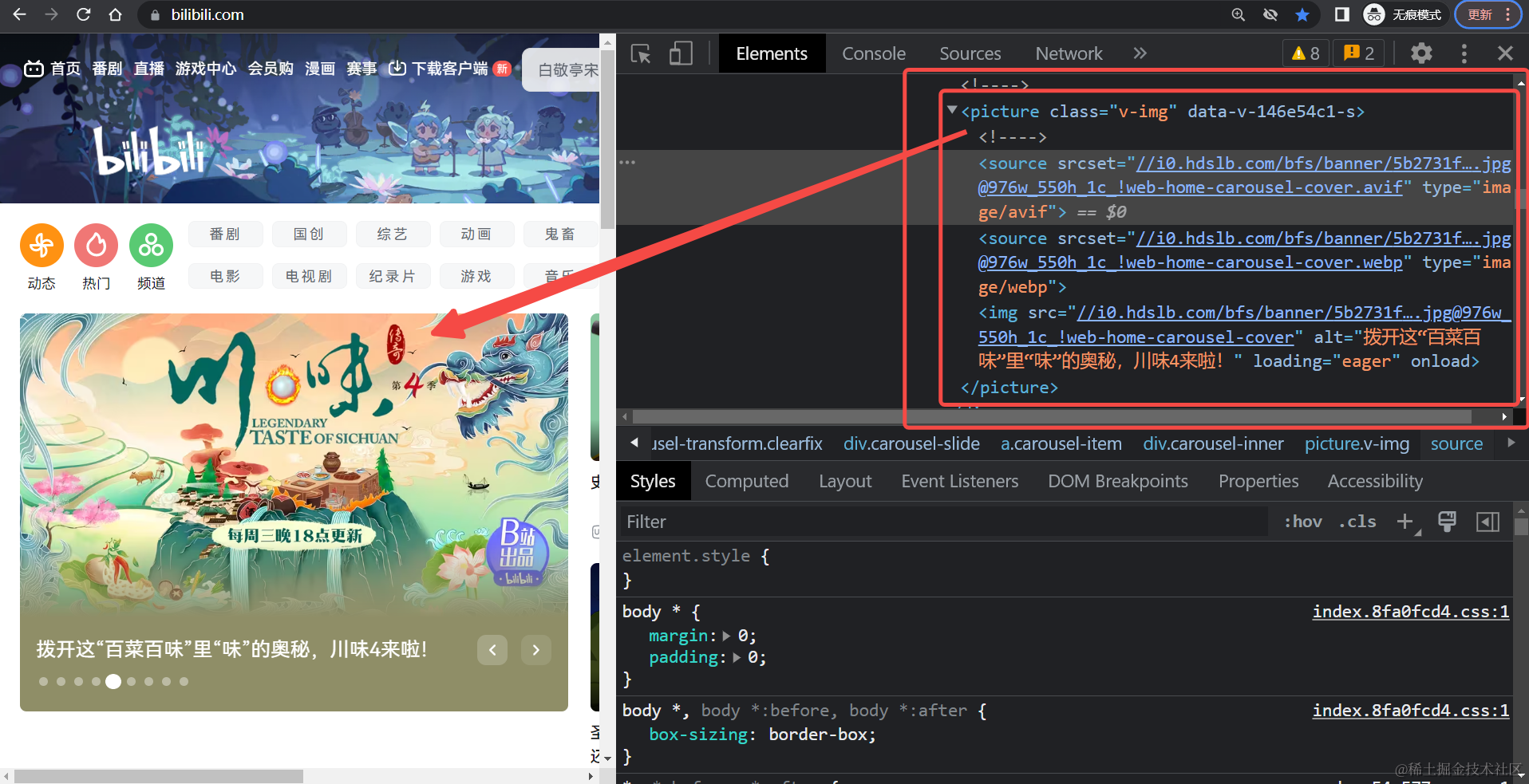Click the styles Filter input field

click(942, 522)
